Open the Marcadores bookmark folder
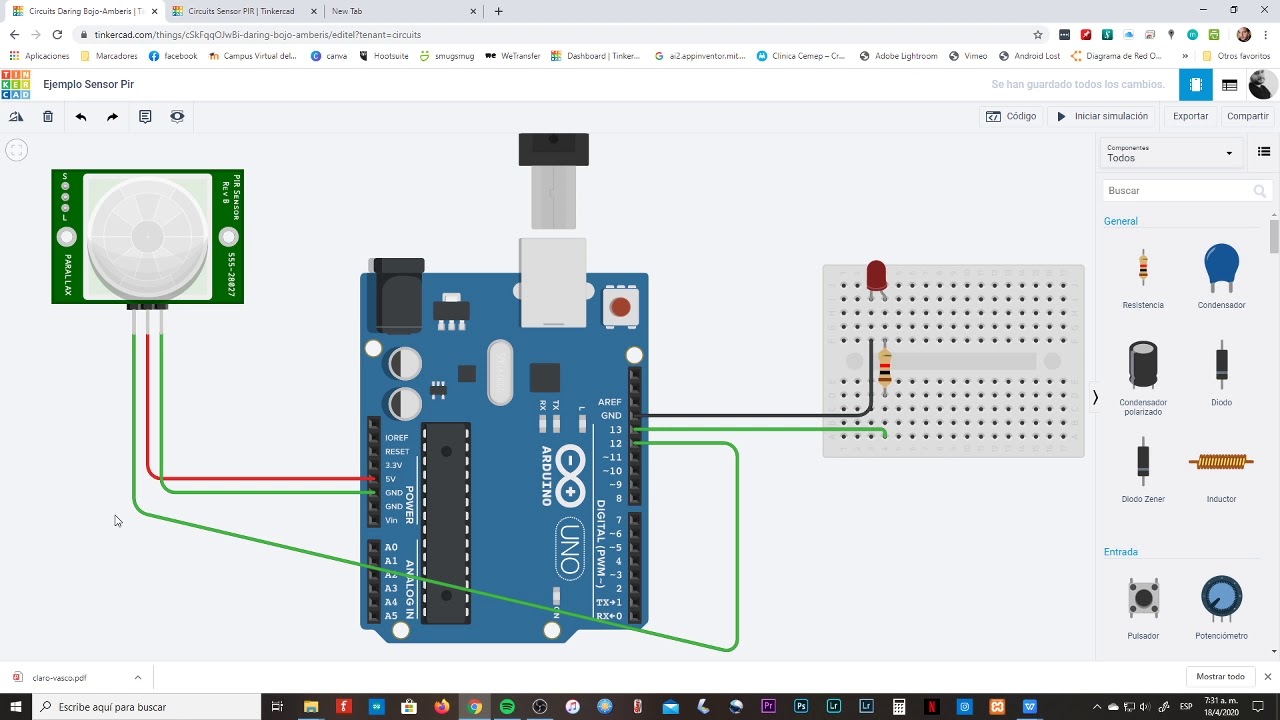This screenshot has height=720, width=1280. pyautogui.click(x=109, y=56)
